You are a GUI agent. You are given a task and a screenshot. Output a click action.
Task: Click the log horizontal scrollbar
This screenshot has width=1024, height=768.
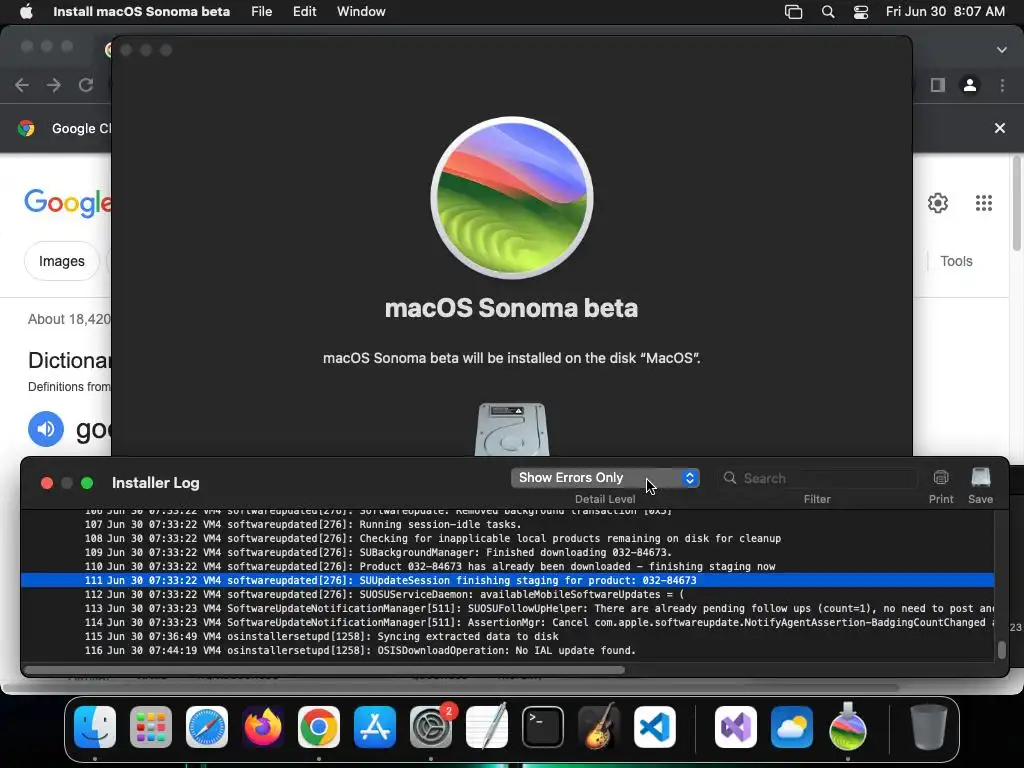click(324, 669)
